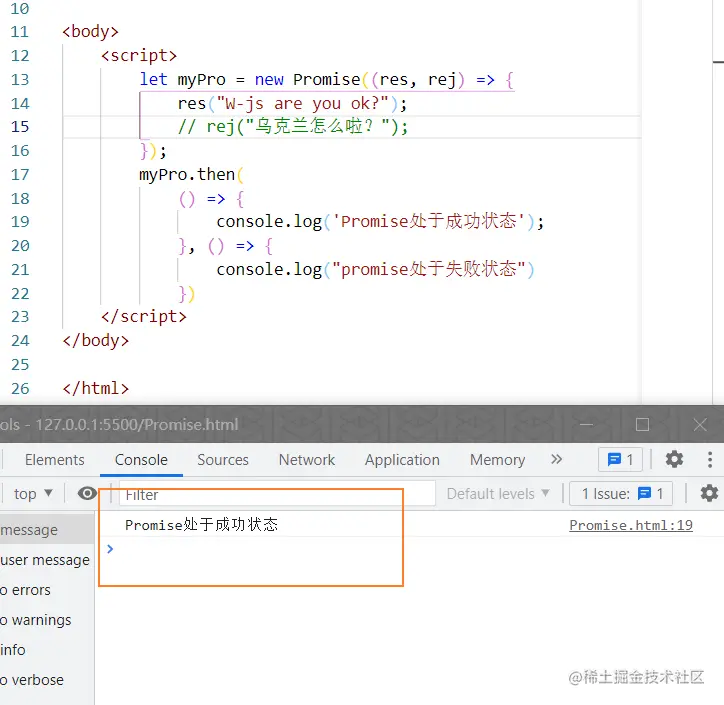Minimize the DevTools window
Screen dimensions: 724x705
(x=586, y=425)
